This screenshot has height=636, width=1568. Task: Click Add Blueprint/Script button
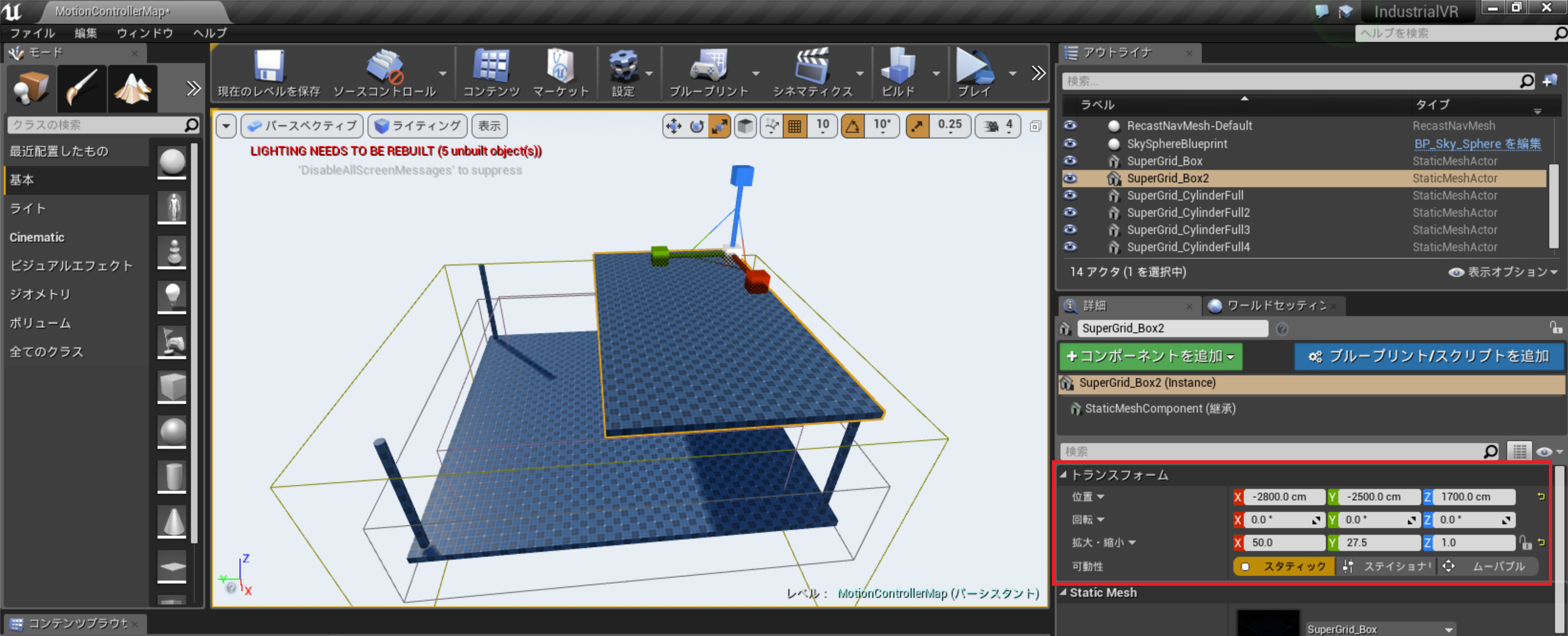(x=1429, y=356)
